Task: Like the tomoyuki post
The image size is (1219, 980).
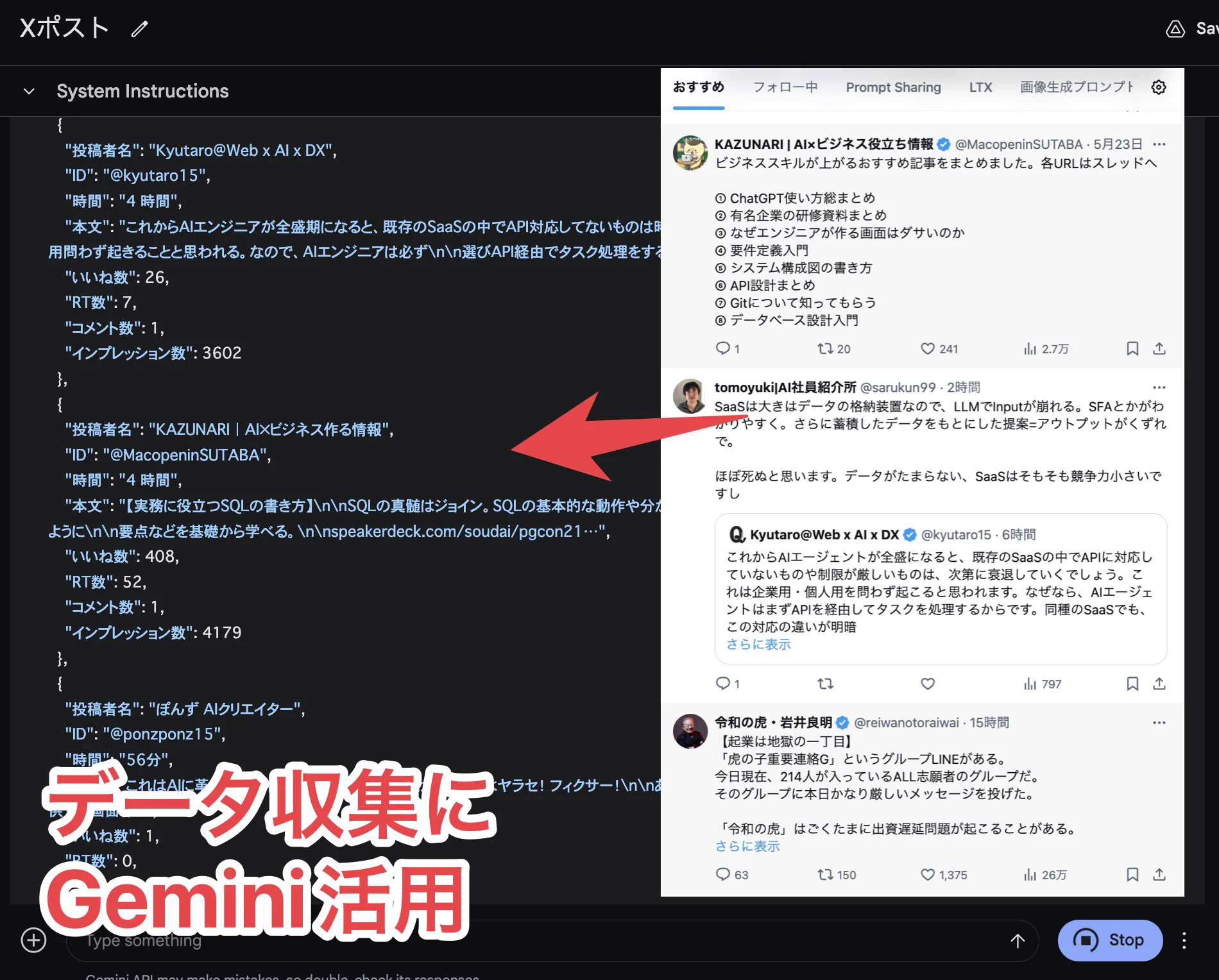Action: (928, 684)
